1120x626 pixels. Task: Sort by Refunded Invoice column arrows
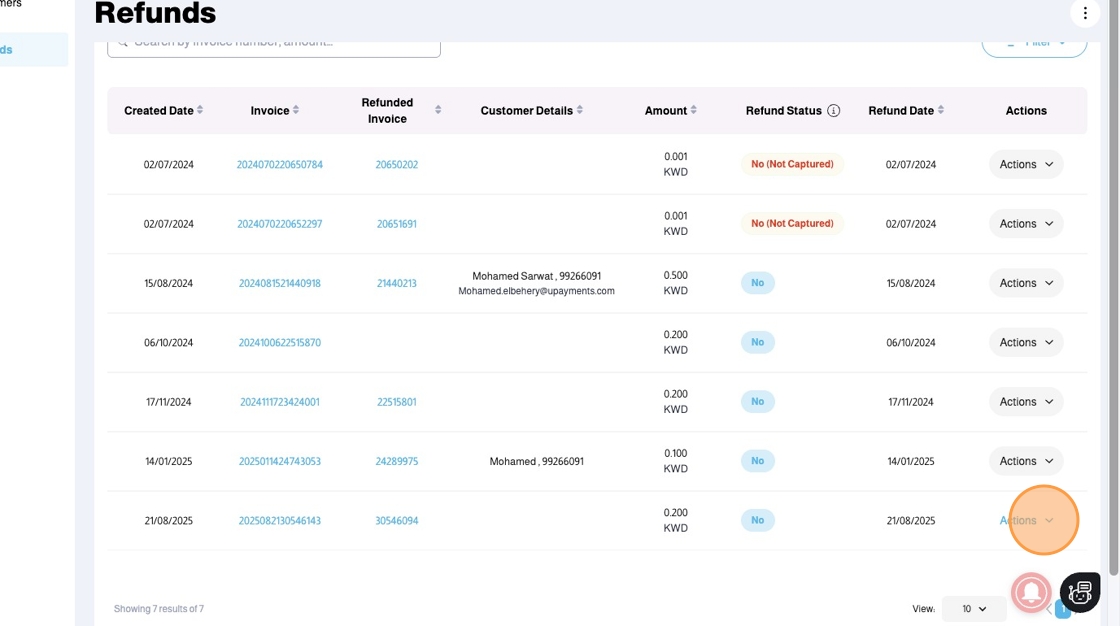click(438, 110)
